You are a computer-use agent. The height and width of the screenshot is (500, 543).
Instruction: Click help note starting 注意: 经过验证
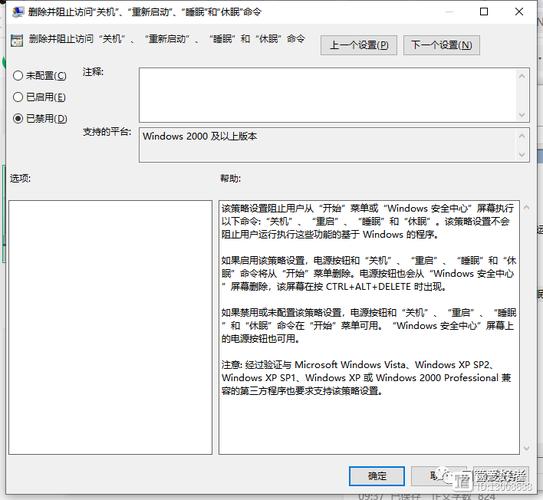tap(366, 378)
